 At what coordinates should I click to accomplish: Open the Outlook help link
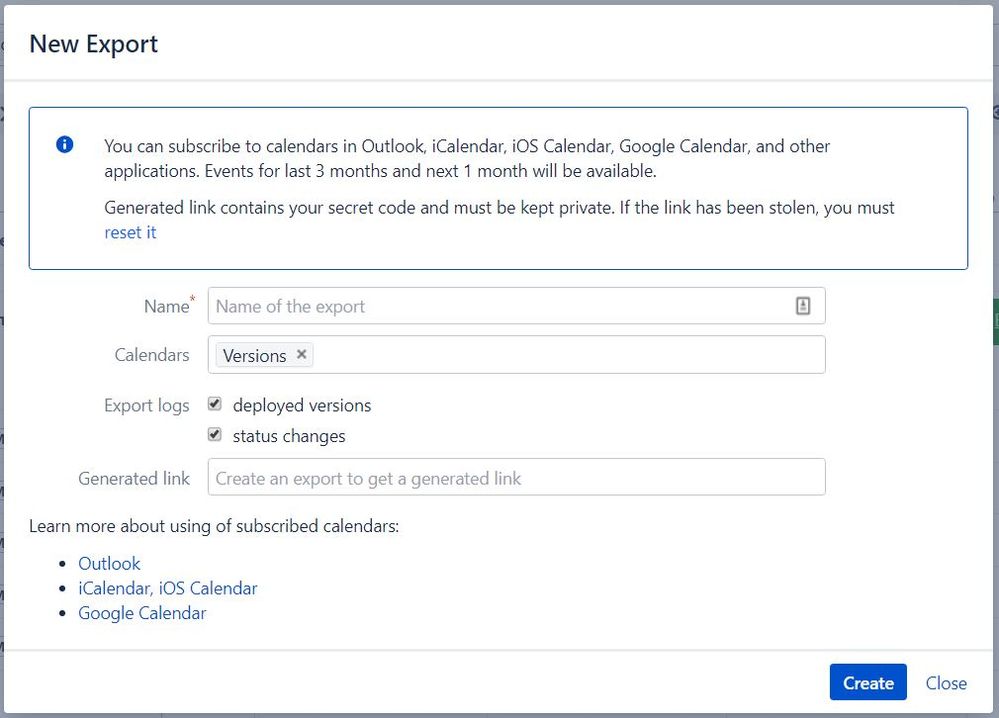109,563
